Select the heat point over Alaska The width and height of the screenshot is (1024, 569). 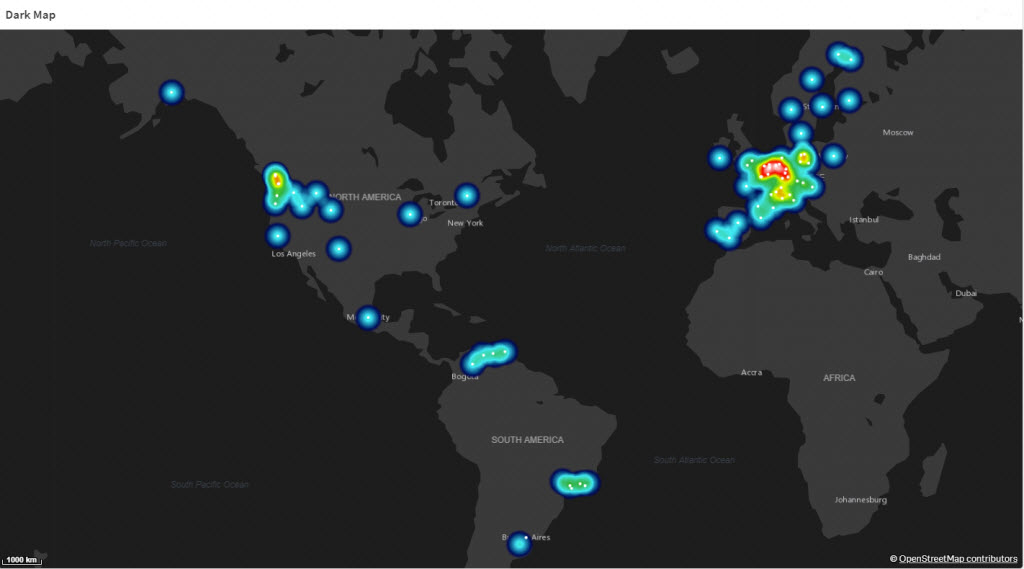click(x=172, y=93)
